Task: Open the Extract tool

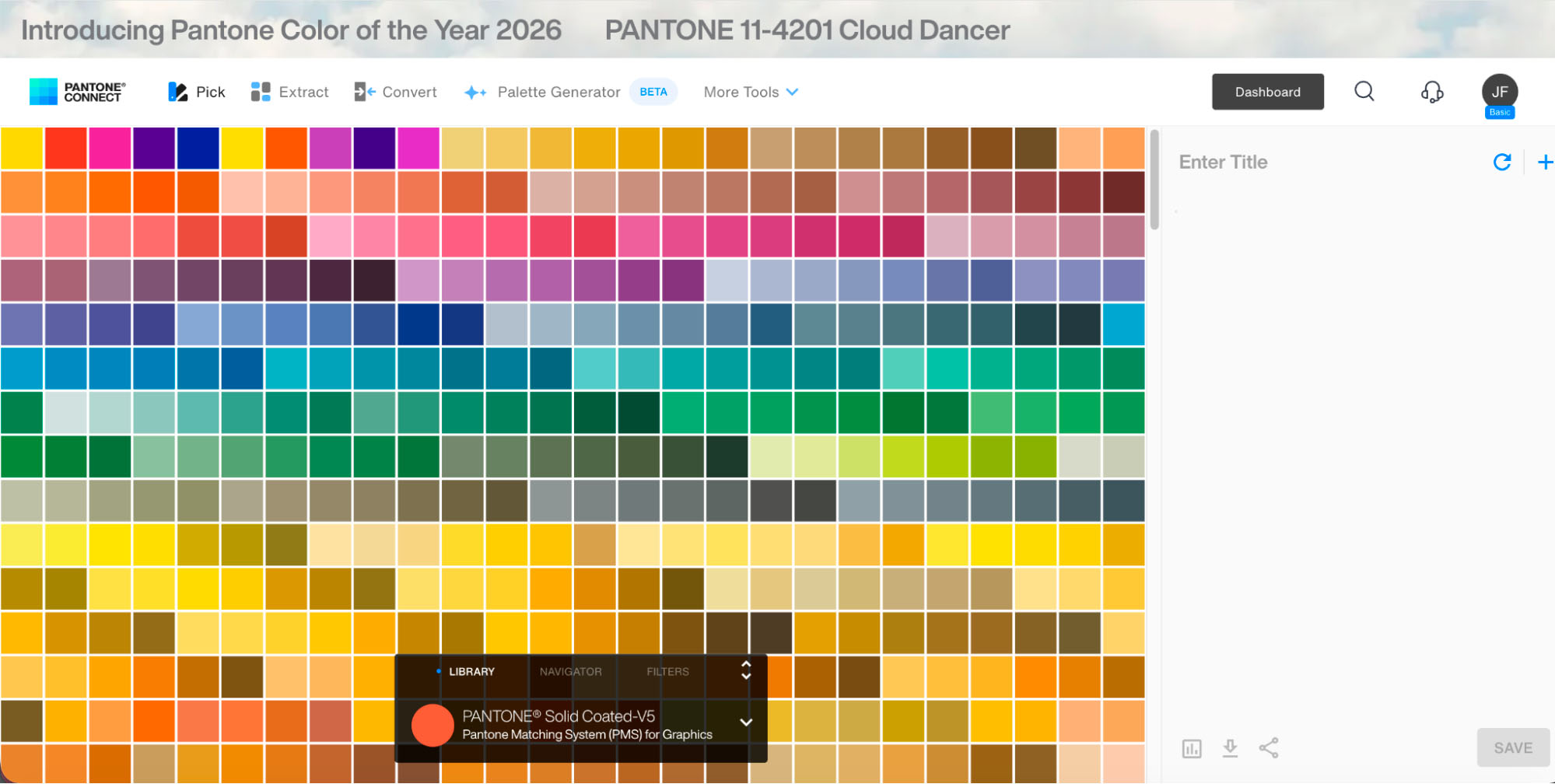Action: (x=289, y=92)
